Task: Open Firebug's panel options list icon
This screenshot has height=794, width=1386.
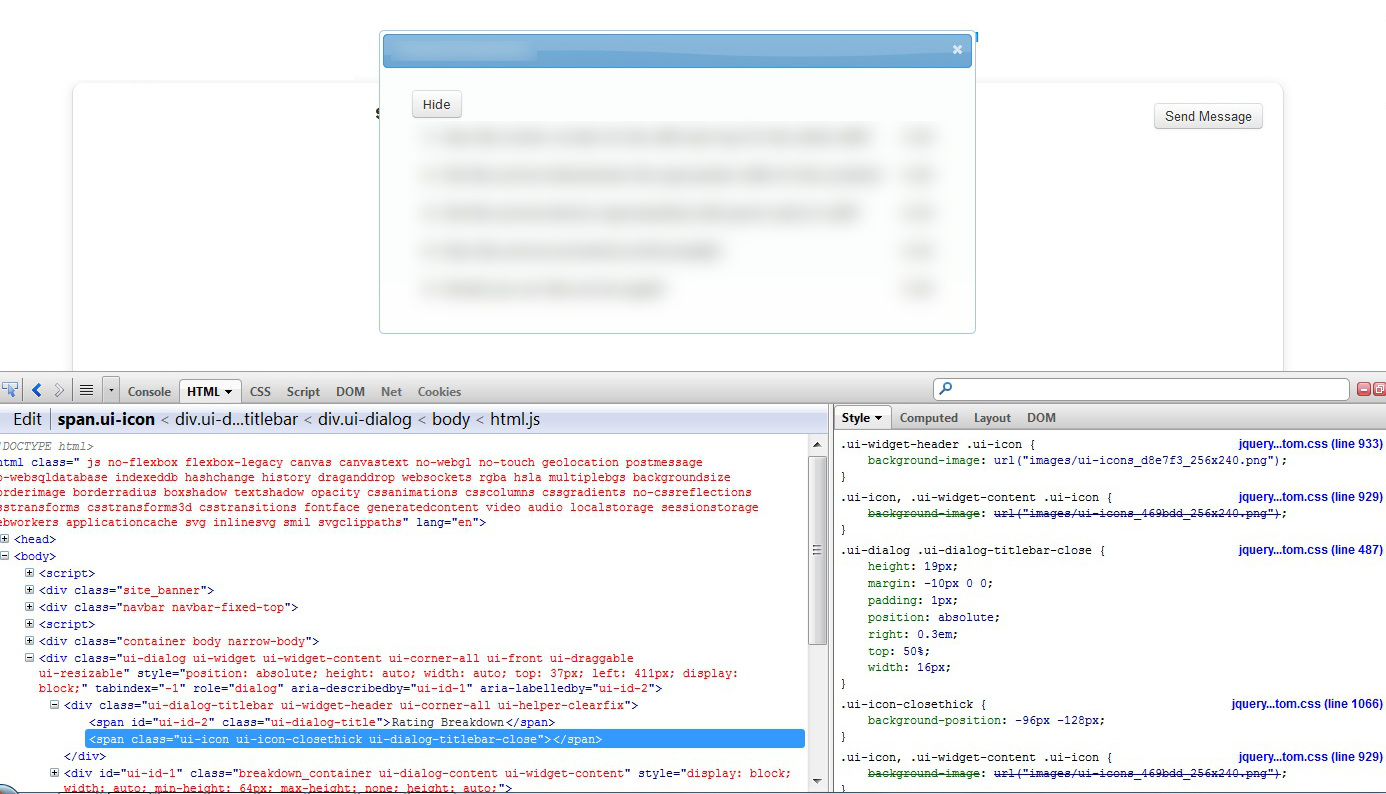Action: [x=85, y=391]
